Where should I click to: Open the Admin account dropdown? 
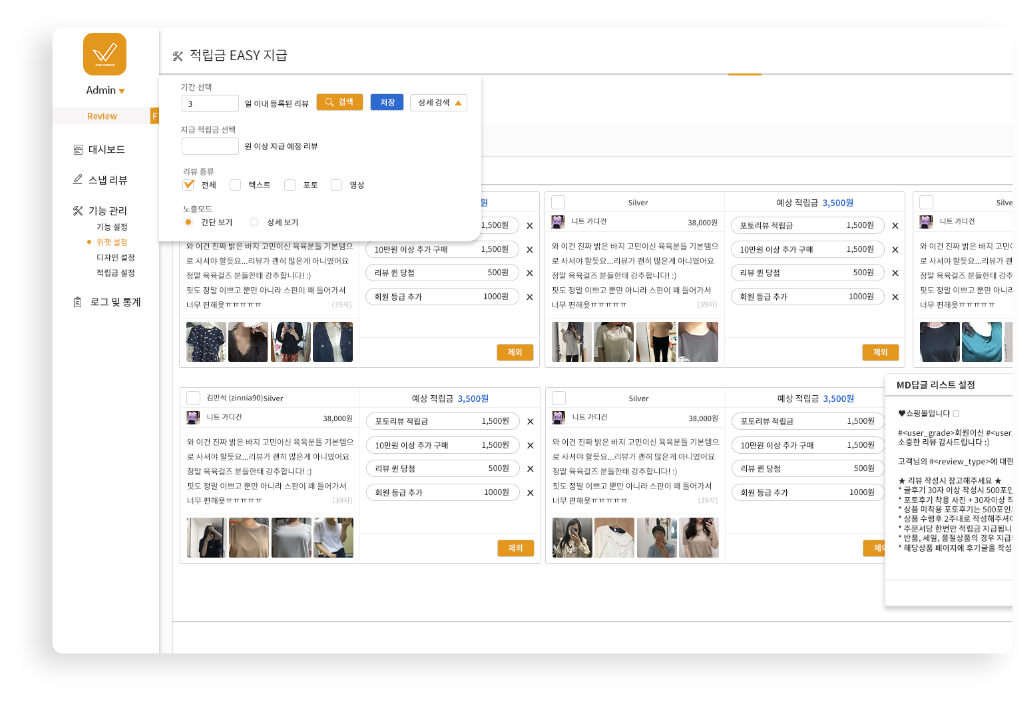coord(121,91)
